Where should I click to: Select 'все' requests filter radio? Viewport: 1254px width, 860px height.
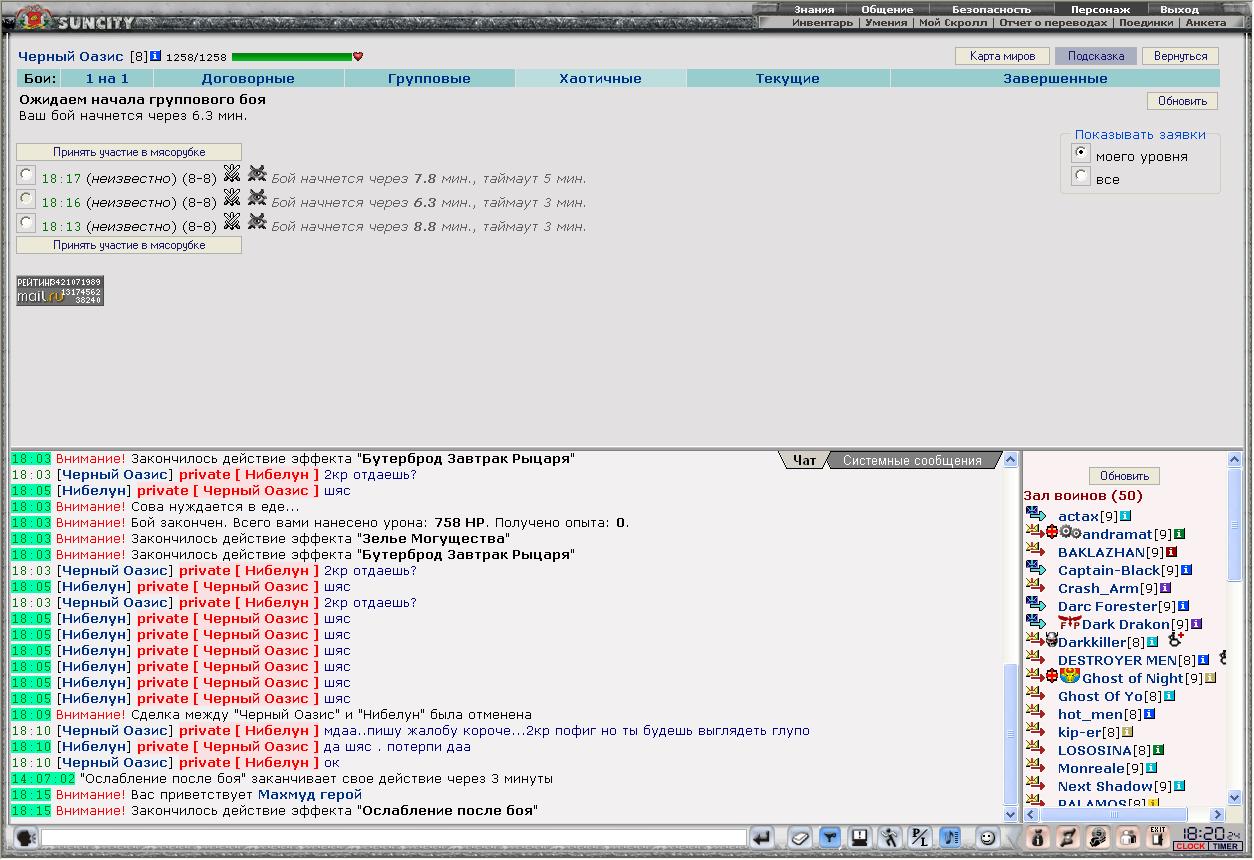click(x=1080, y=176)
